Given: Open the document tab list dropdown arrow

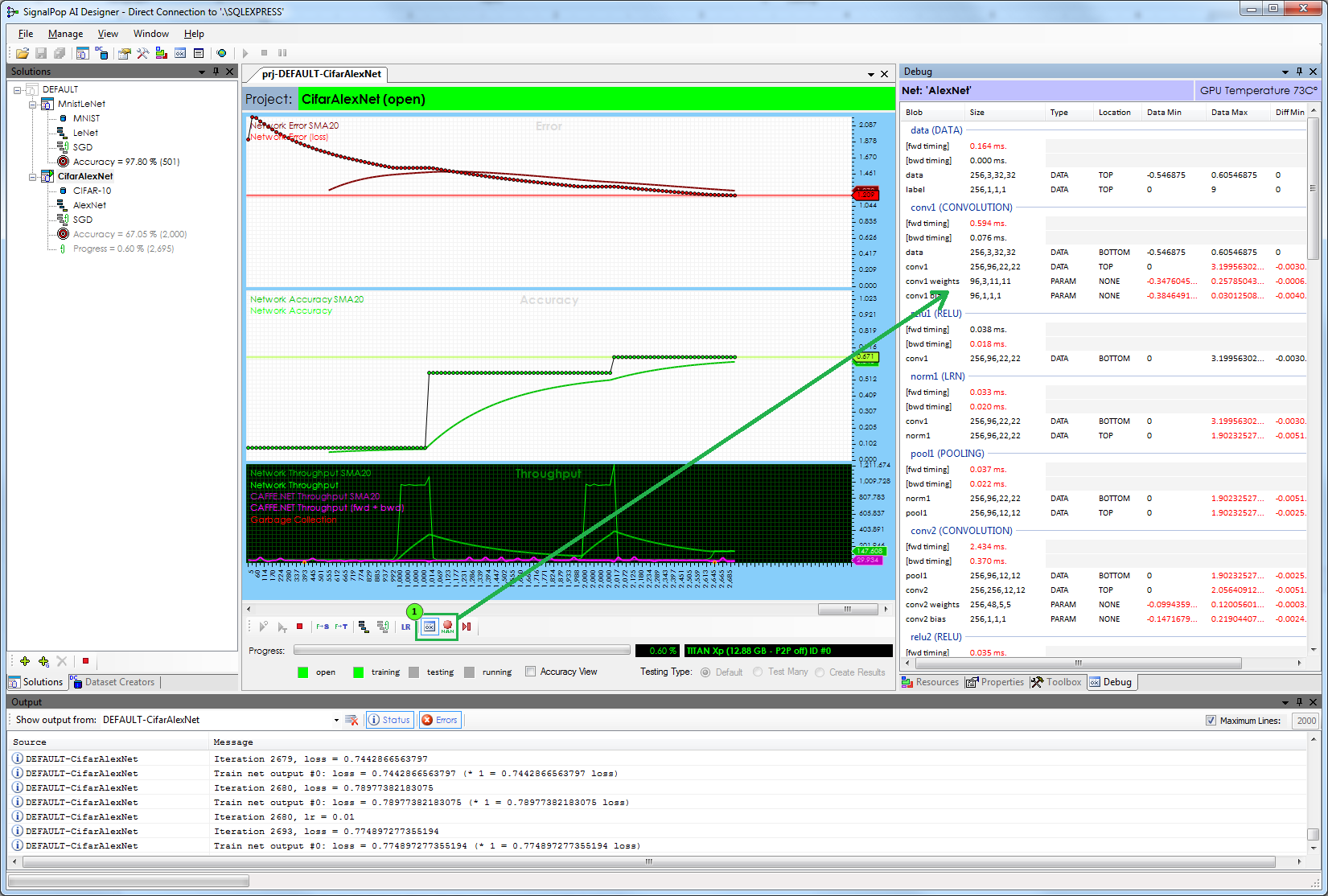Looking at the screenshot, I should [x=871, y=74].
